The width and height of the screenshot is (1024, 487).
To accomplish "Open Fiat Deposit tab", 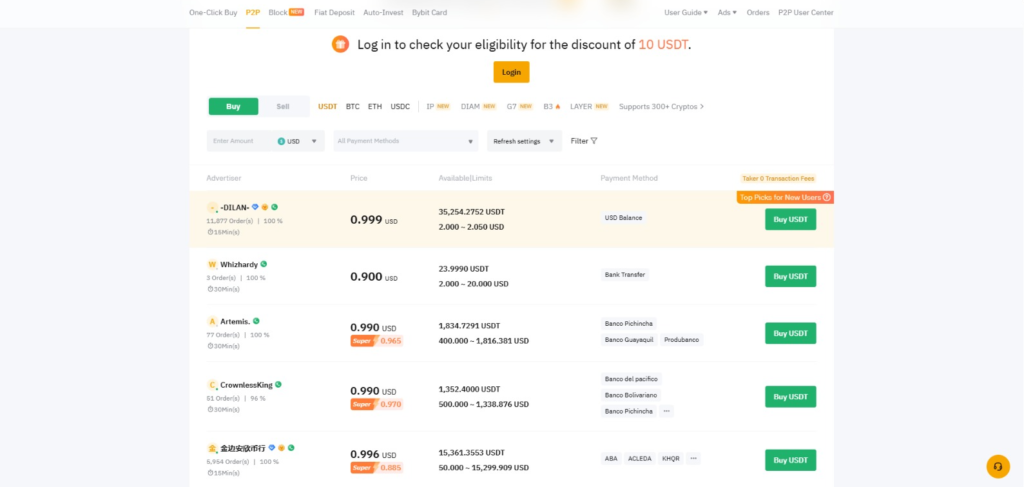I will point(334,12).
